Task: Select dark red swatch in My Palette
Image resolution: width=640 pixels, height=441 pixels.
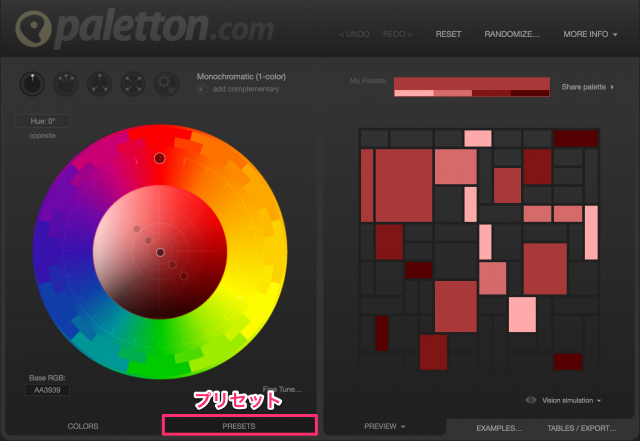Action: coord(491,93)
